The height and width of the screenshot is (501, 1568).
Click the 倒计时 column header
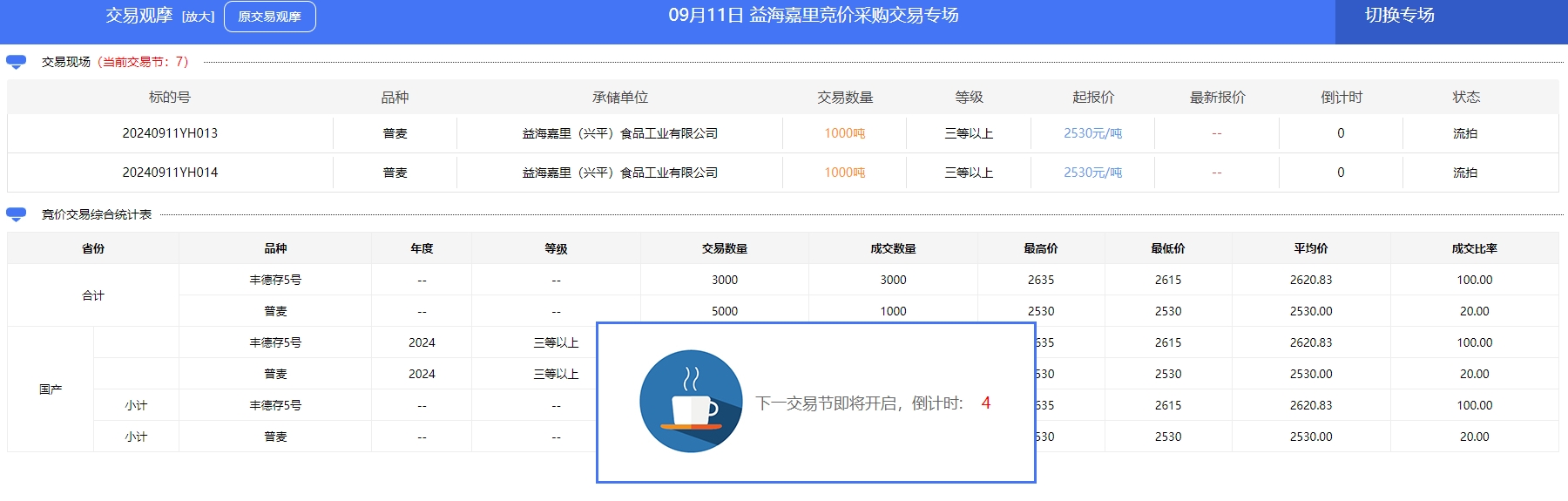click(1342, 97)
